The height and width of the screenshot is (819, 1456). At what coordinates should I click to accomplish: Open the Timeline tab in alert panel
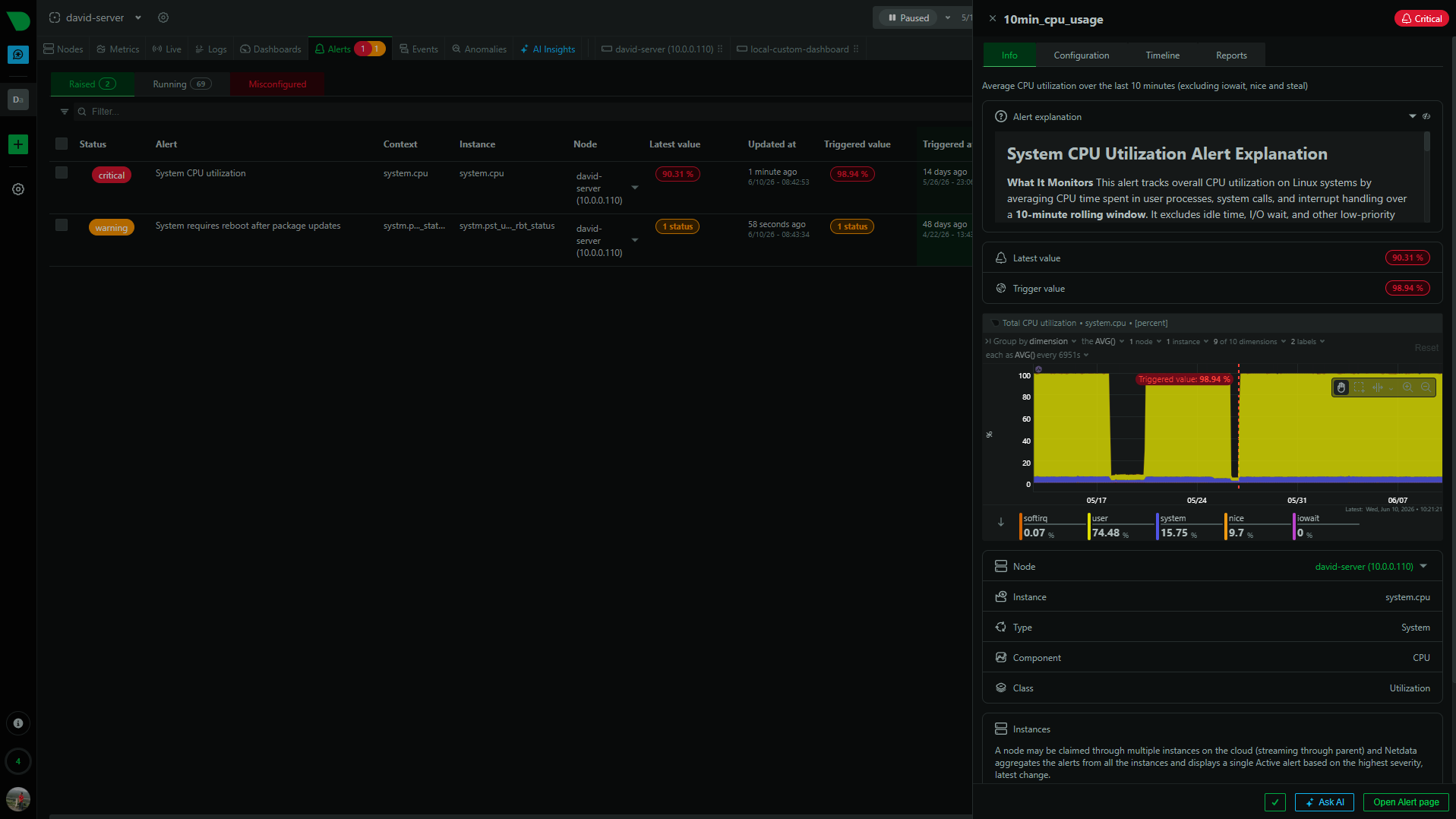1162,55
